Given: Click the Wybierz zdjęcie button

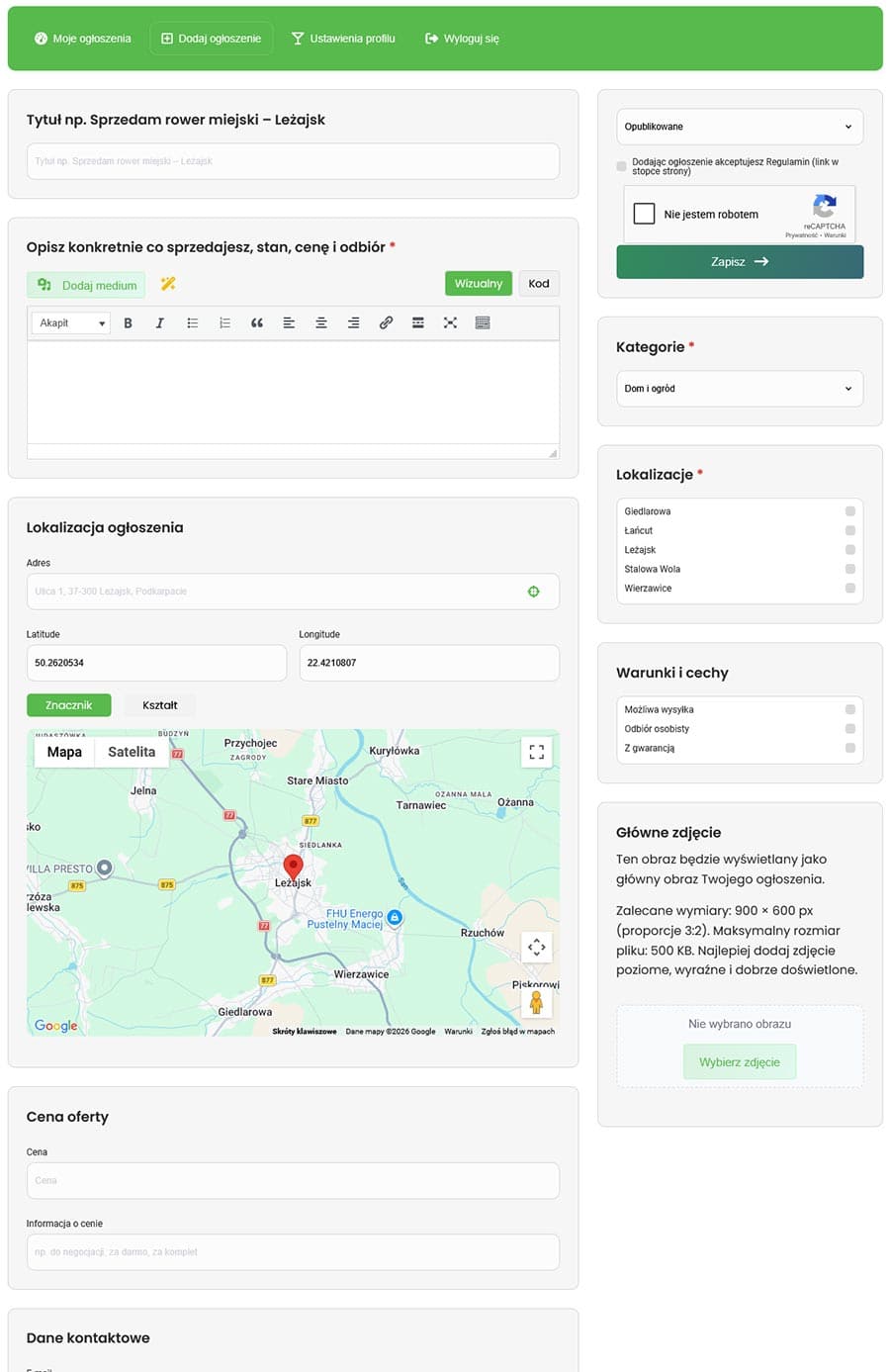Looking at the screenshot, I should tap(740, 1062).
